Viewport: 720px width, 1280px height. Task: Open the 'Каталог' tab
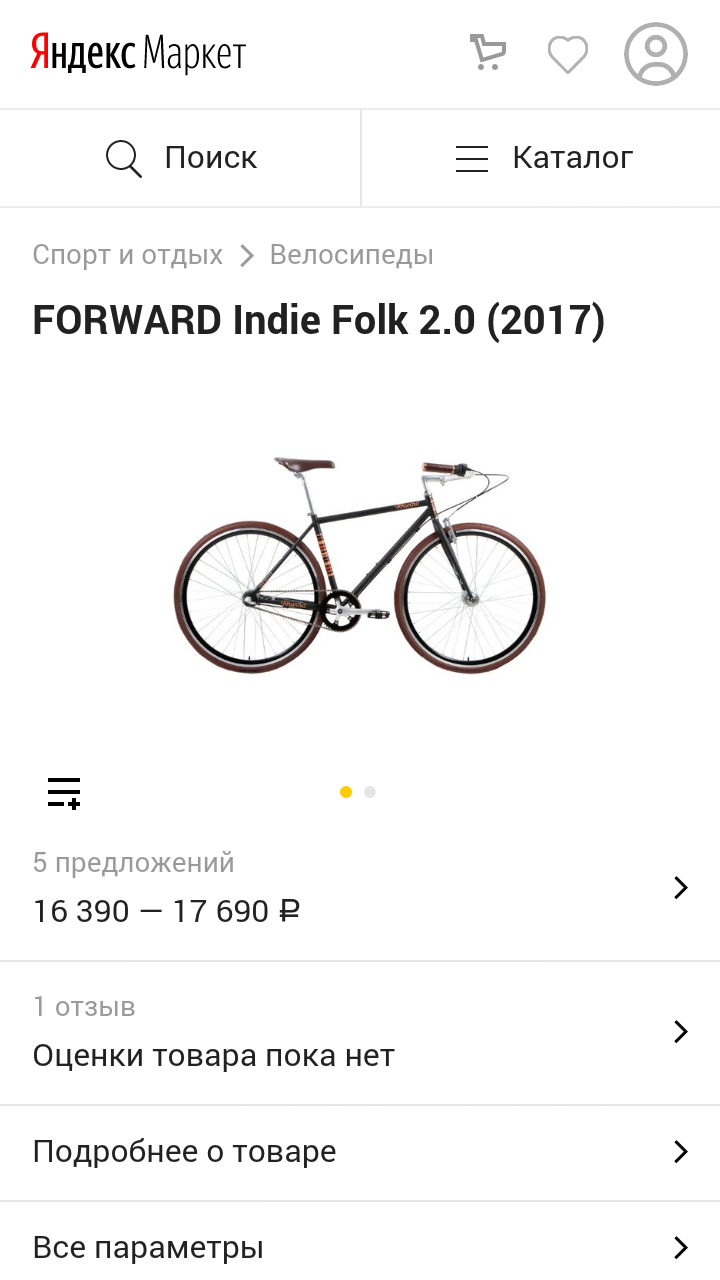(x=541, y=158)
